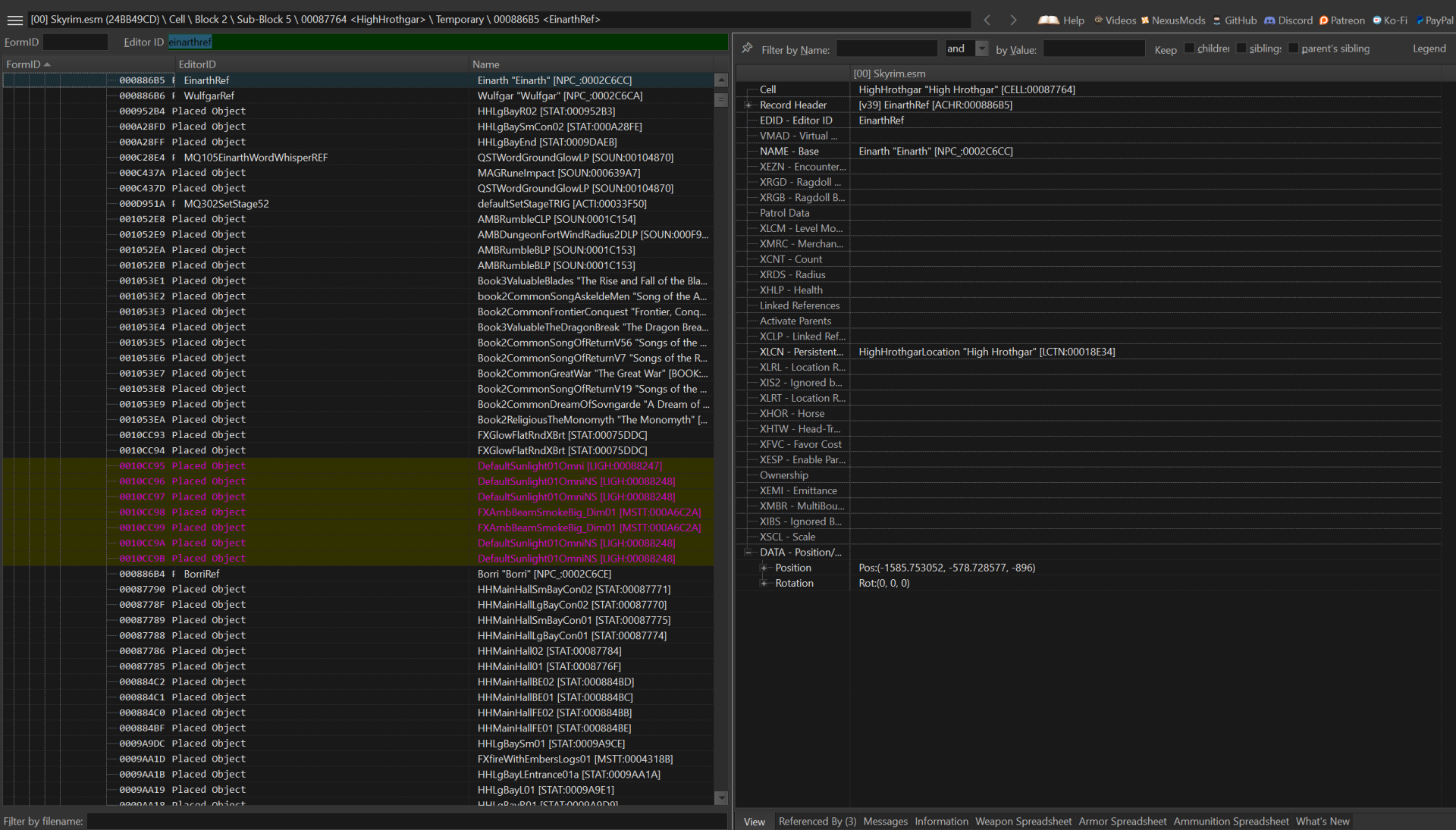Click the record list scrollbar up arrow

pyautogui.click(x=721, y=80)
